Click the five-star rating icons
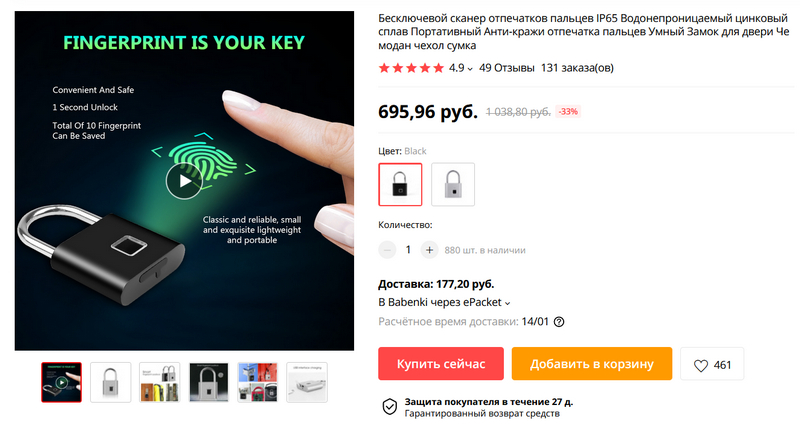The width and height of the screenshot is (800, 433). click(410, 68)
